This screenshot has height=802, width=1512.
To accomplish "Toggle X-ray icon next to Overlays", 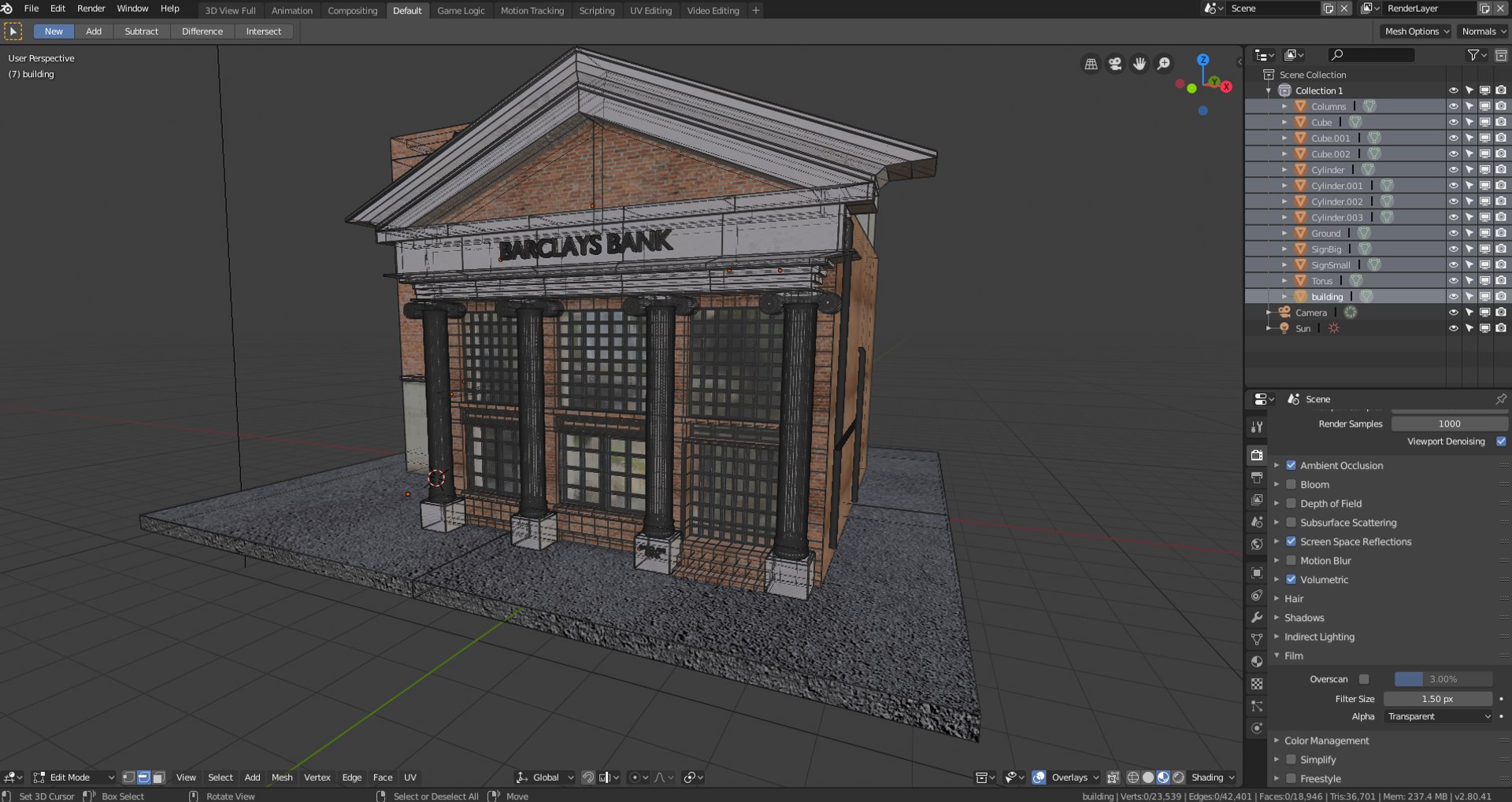I will [1113, 778].
